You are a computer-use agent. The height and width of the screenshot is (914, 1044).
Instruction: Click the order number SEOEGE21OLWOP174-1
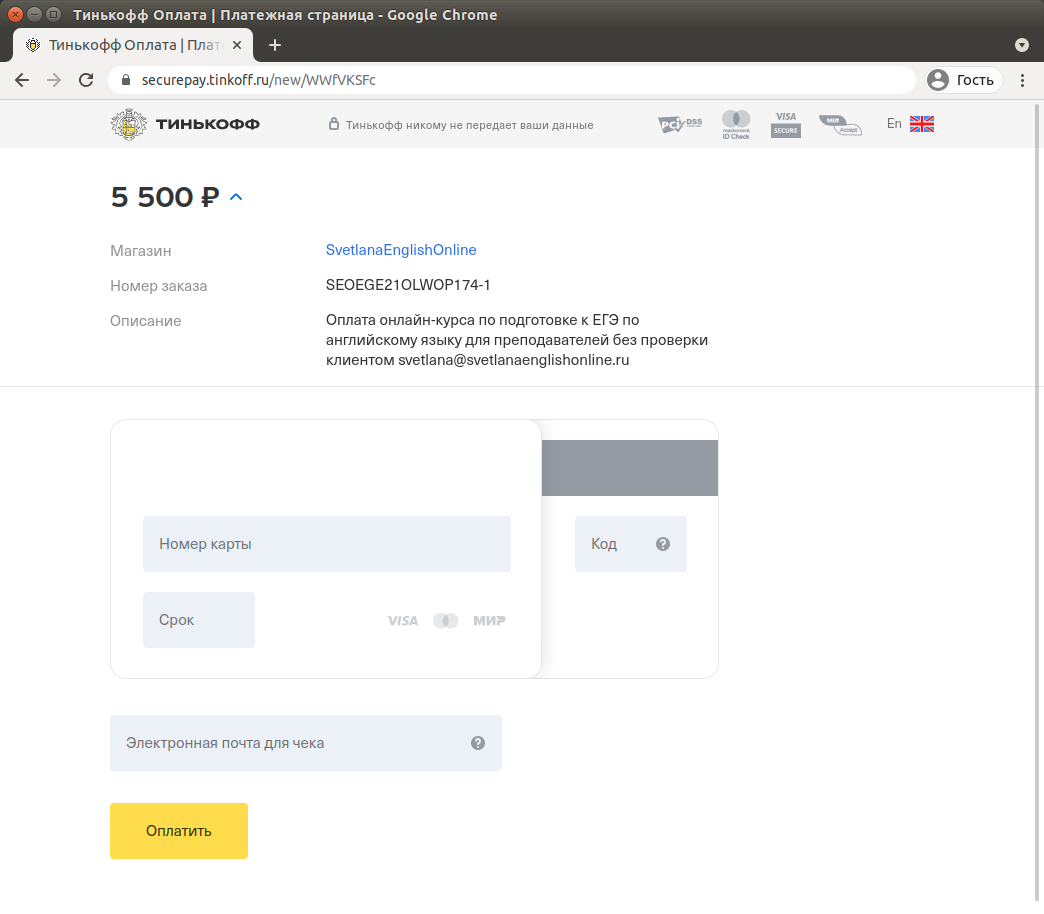pos(408,285)
